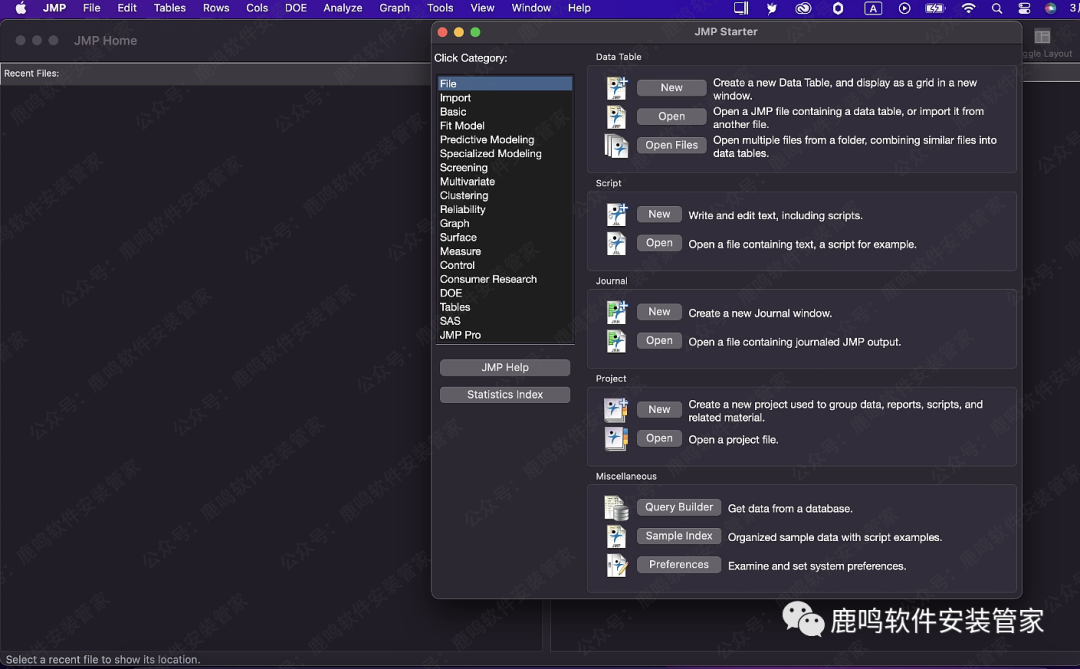The image size is (1080, 669).
Task: Click the icon beside Journal New button
Action: (616, 312)
